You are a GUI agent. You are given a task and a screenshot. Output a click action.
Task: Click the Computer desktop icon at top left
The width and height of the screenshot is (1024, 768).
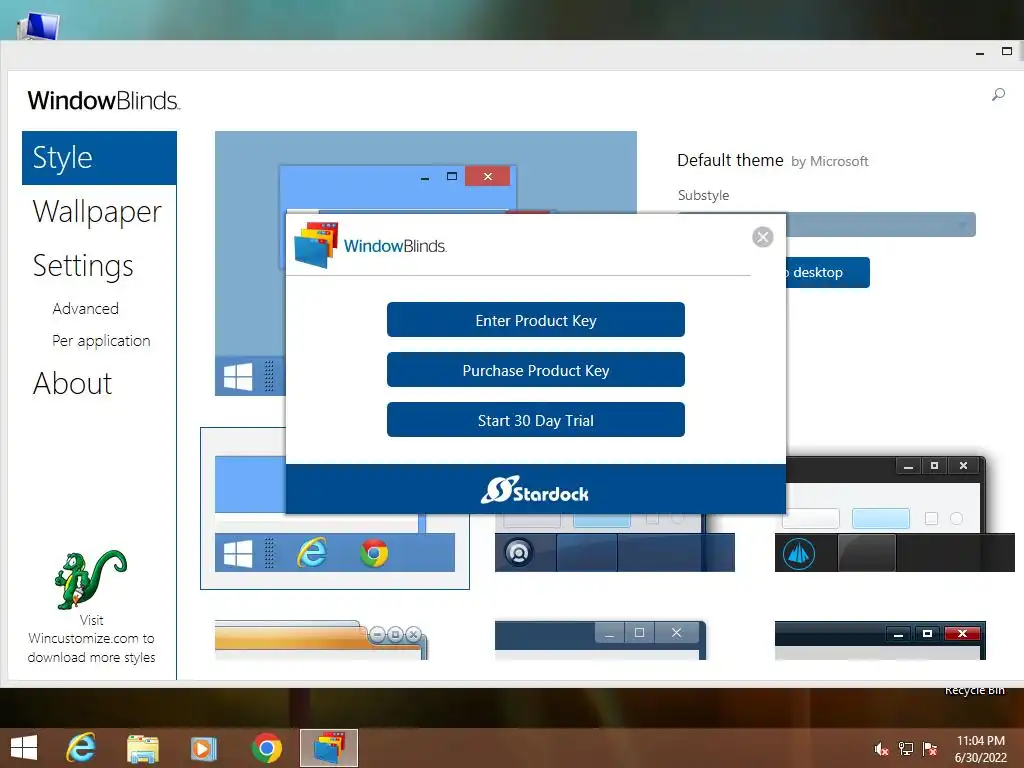[x=38, y=26]
